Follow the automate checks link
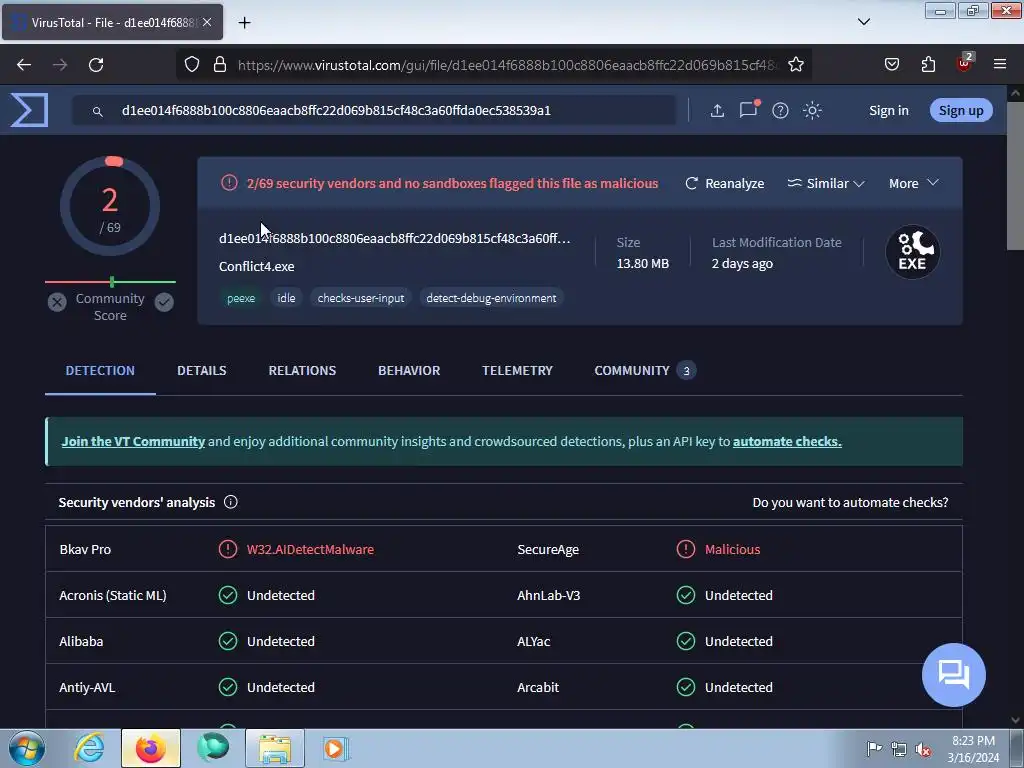This screenshot has width=1024, height=768. 787,441
